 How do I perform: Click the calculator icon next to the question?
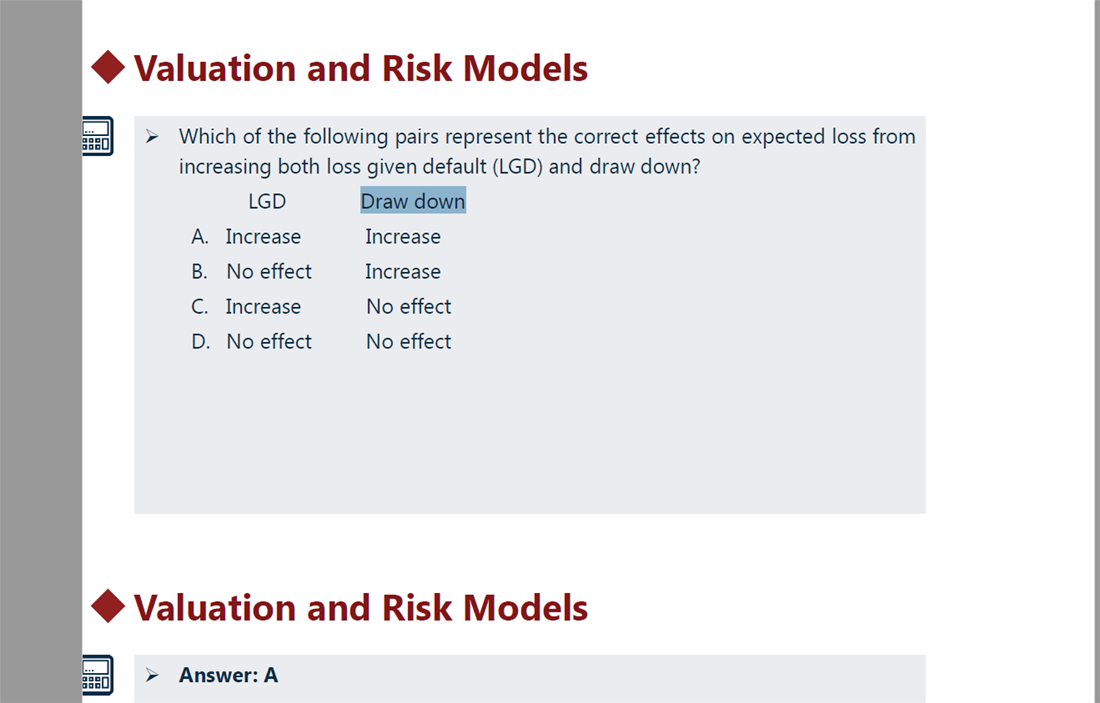click(x=97, y=136)
